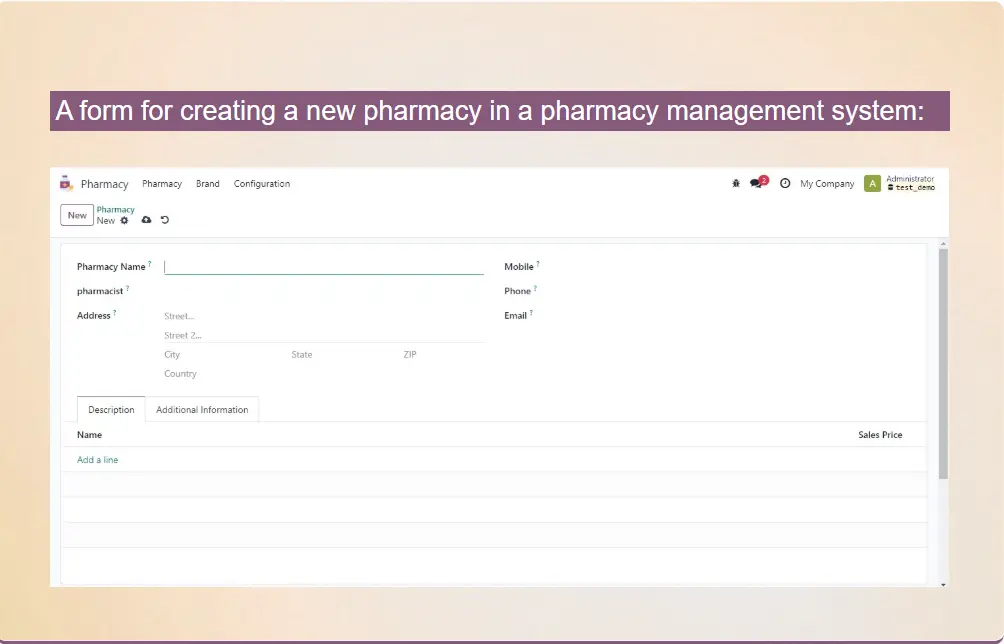The image size is (1004, 644).
Task: Click the Administrator avatar icon
Action: (x=872, y=184)
